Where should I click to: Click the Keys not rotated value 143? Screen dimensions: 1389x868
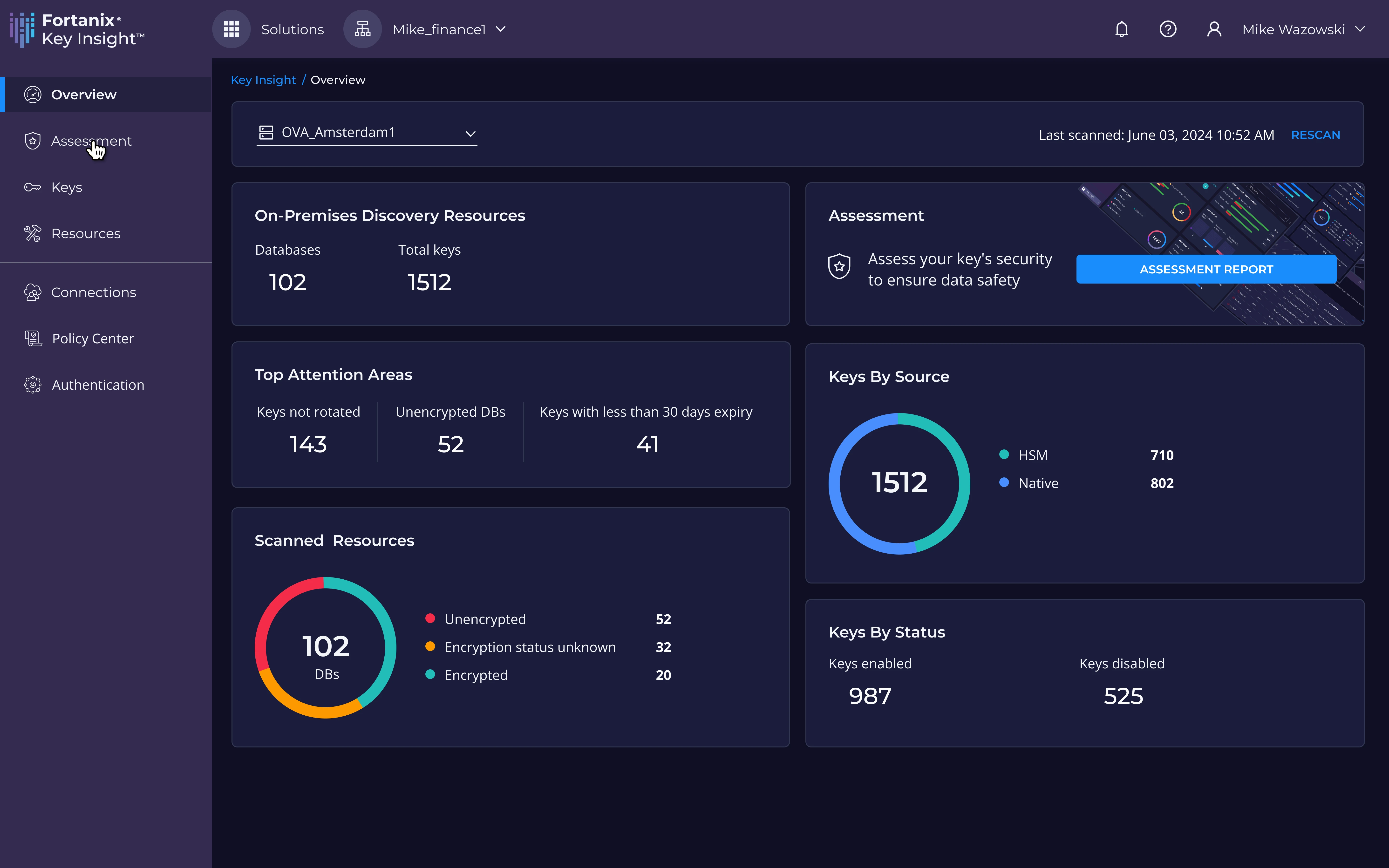pyautogui.click(x=308, y=445)
